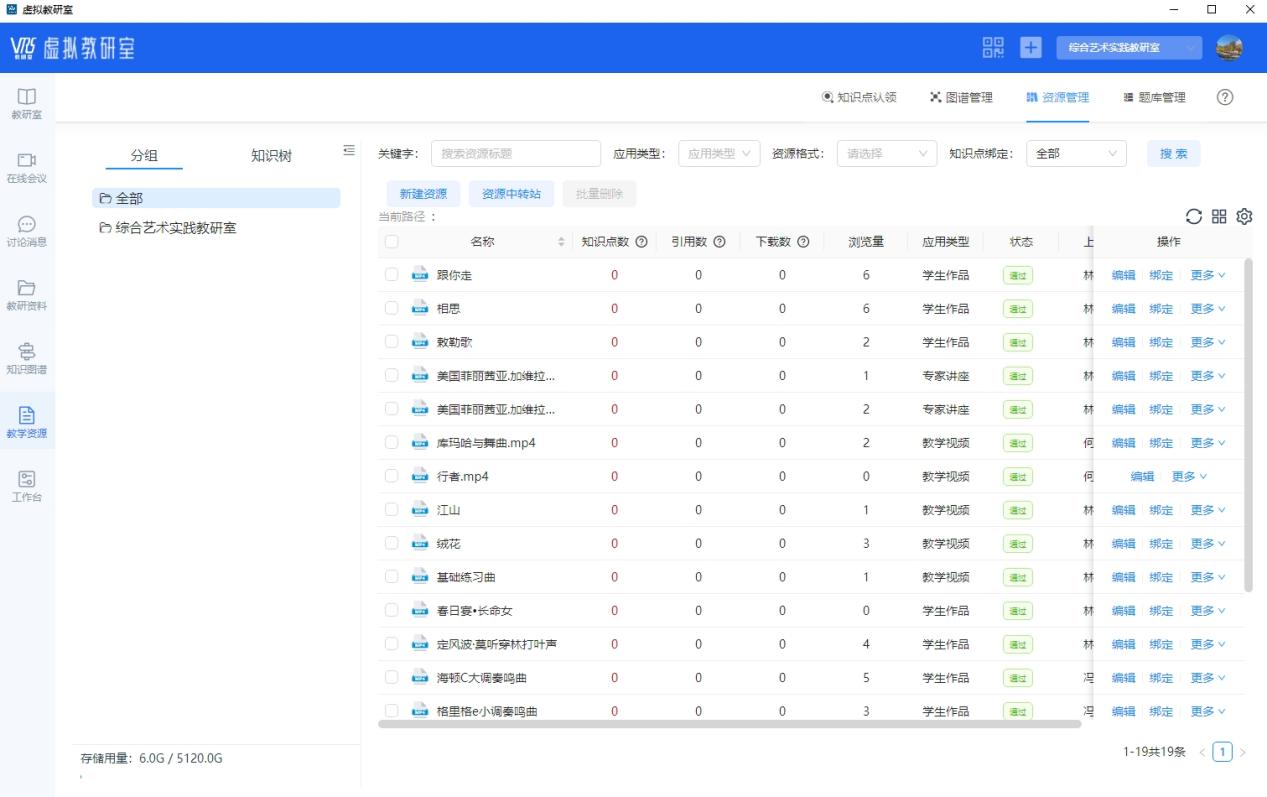Viewport: 1267px width, 797px height.
Task: Open 工作台 sidebar icon
Action: click(x=27, y=486)
